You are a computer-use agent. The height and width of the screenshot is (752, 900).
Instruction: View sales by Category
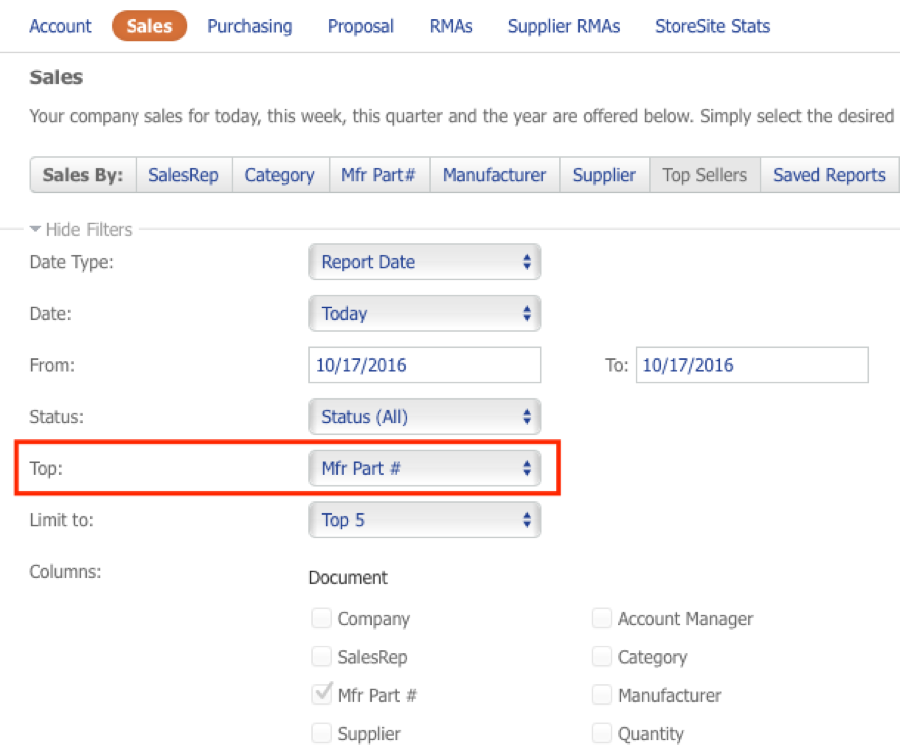279,175
